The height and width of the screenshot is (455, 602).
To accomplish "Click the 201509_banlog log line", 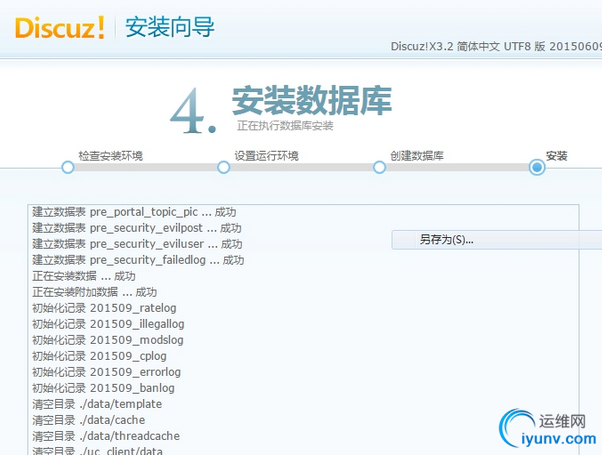I will pos(103,388).
